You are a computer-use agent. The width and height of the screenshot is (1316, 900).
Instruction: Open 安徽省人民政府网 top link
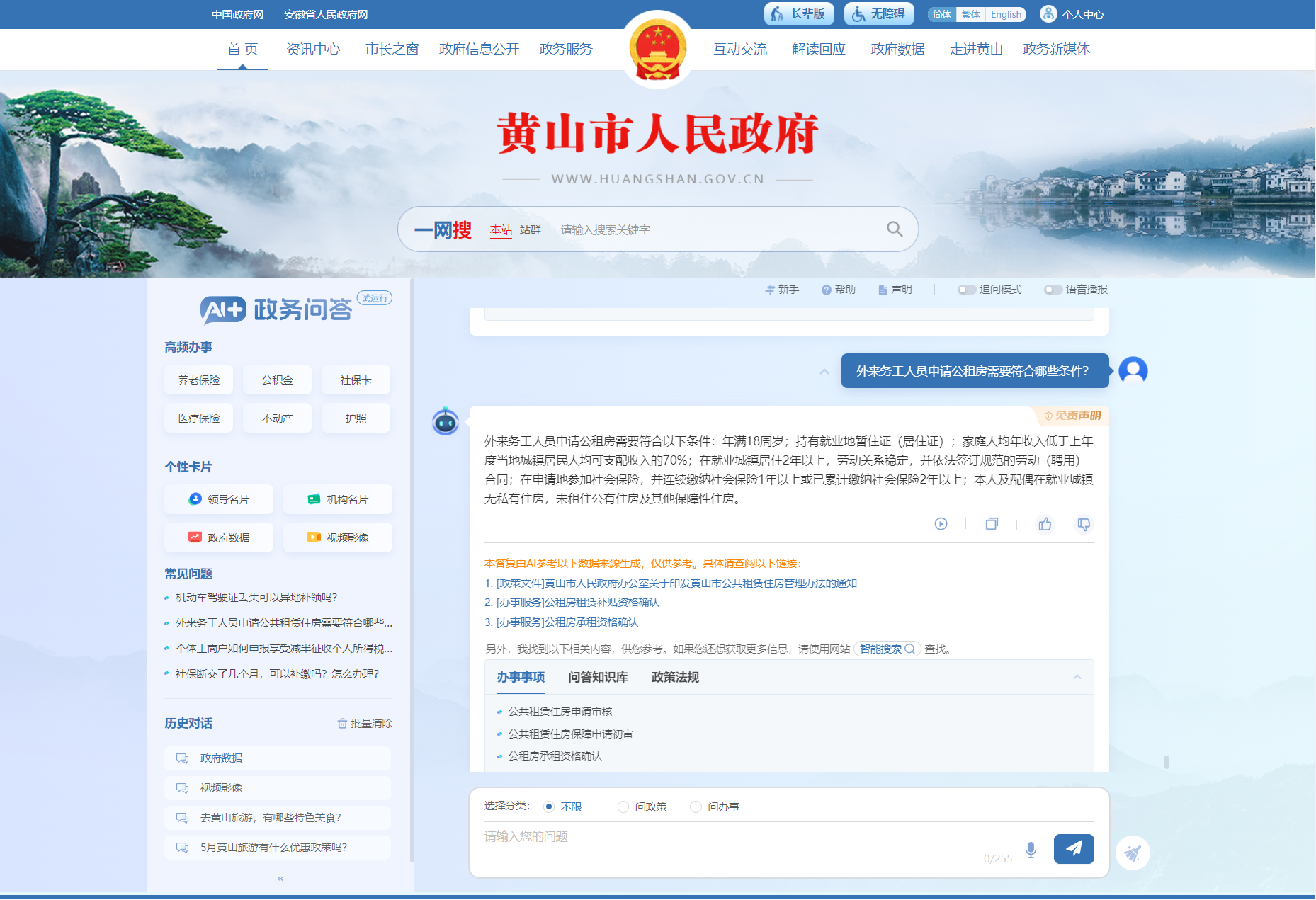326,14
